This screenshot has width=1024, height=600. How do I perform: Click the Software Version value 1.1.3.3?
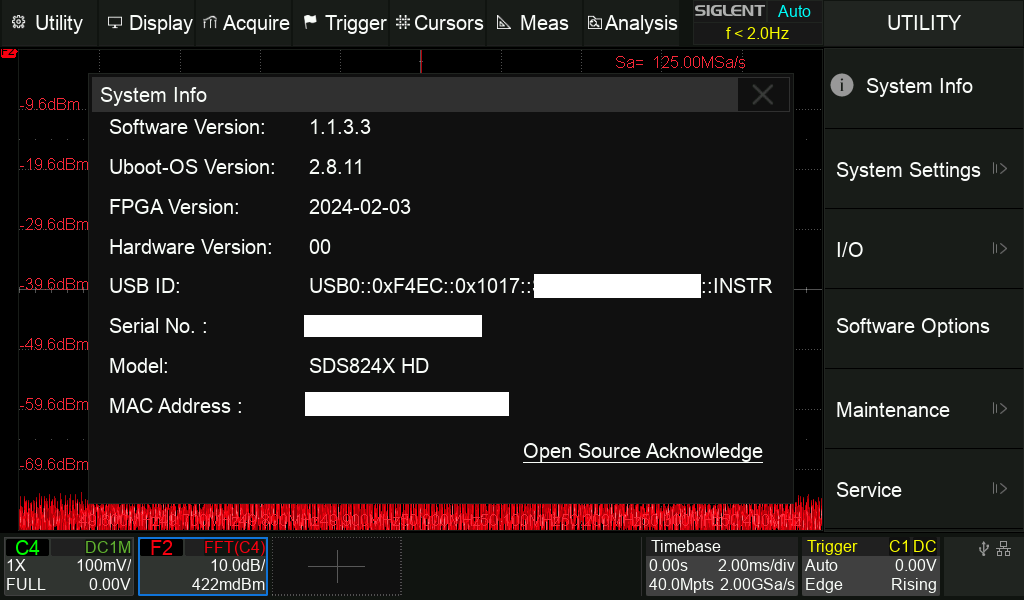click(340, 127)
